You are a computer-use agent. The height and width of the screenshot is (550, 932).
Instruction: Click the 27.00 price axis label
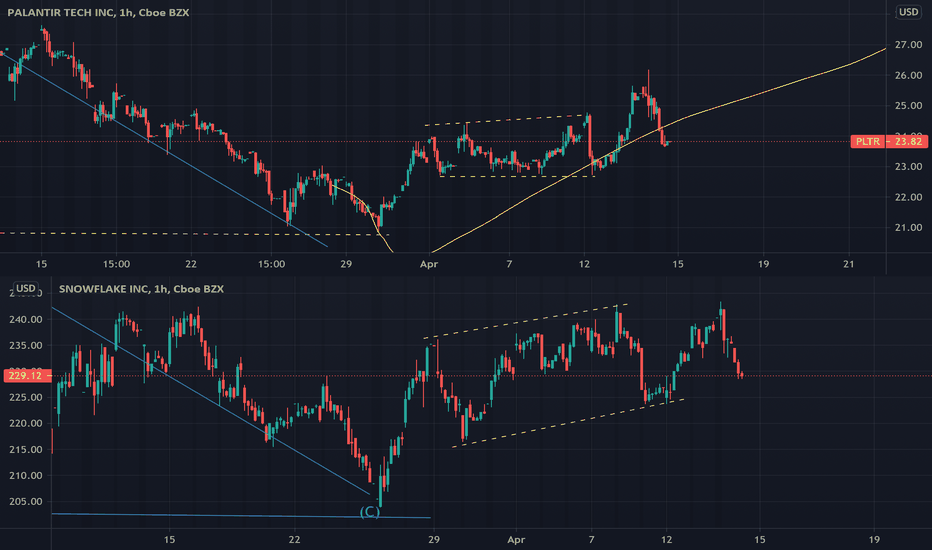point(908,45)
